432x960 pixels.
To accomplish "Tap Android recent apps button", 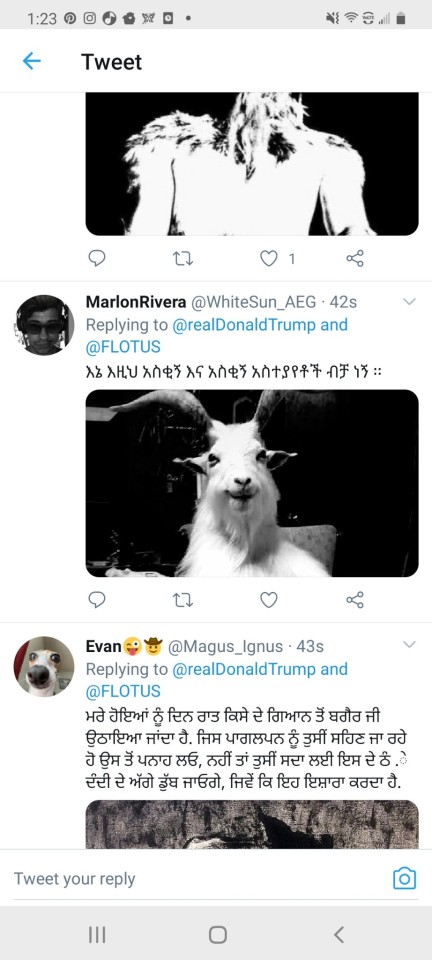I will (97, 934).
